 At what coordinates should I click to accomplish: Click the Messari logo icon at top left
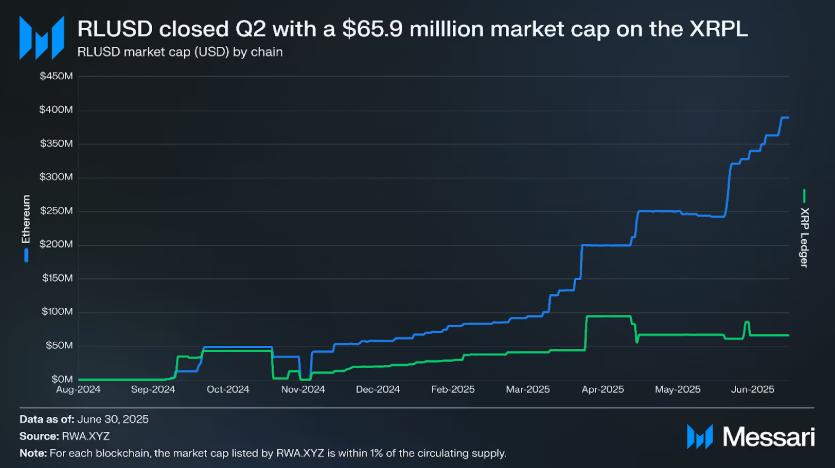(x=42, y=38)
